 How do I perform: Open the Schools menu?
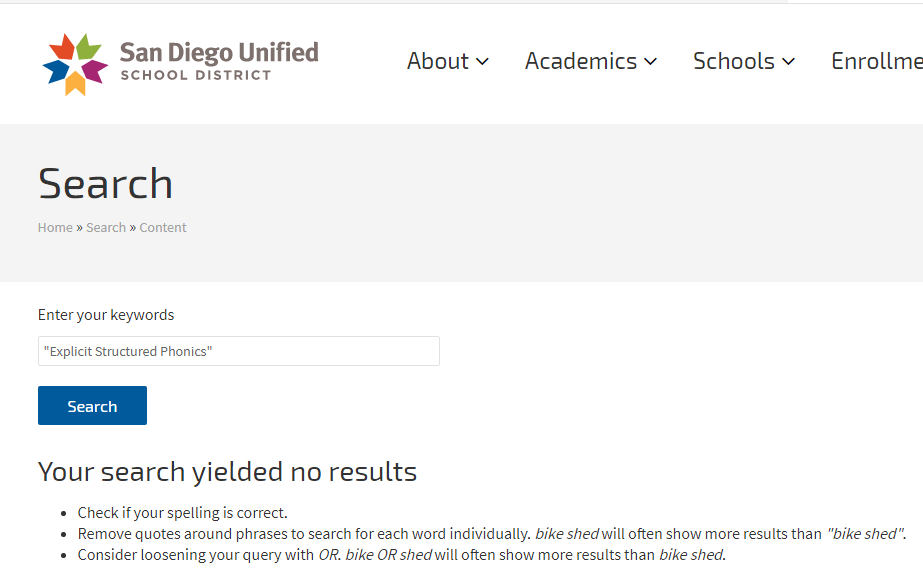click(x=733, y=61)
